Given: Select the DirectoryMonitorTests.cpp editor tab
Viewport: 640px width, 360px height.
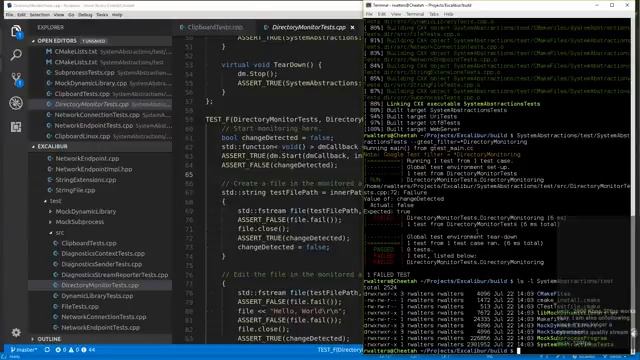Looking at the screenshot, I should point(308,27).
